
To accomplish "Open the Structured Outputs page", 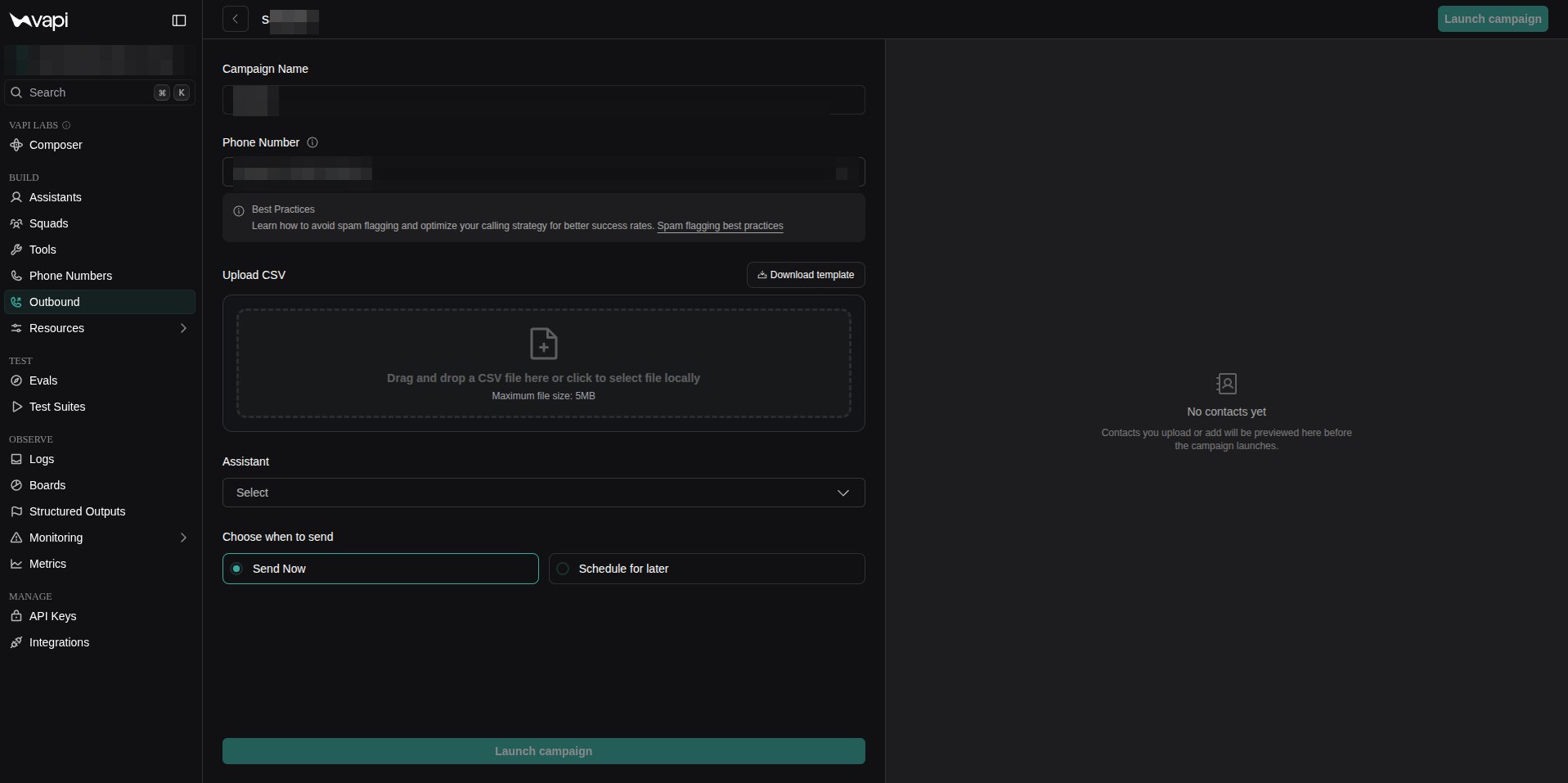I will tap(100, 511).
